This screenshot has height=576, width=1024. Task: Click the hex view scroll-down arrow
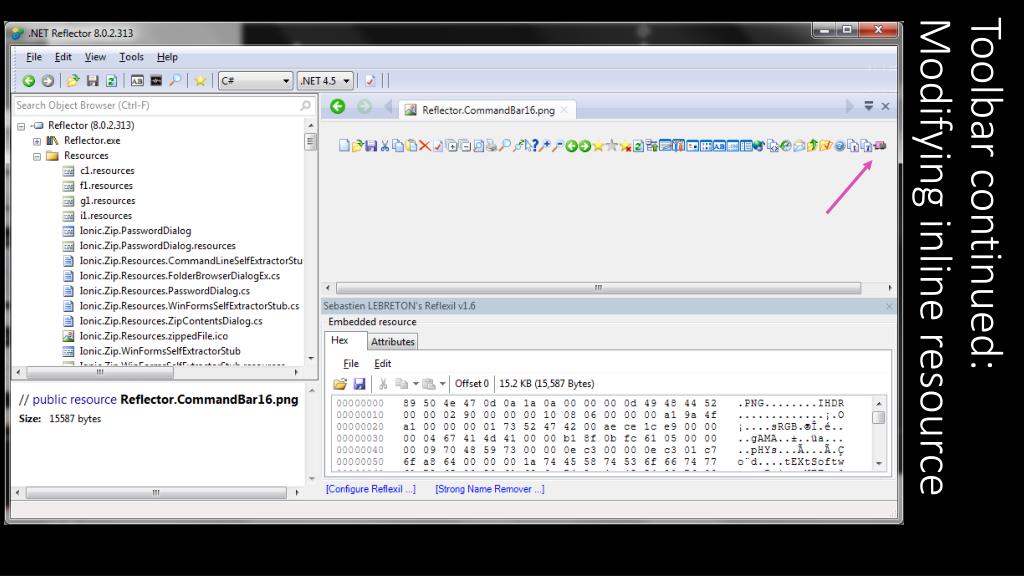pyautogui.click(x=879, y=463)
